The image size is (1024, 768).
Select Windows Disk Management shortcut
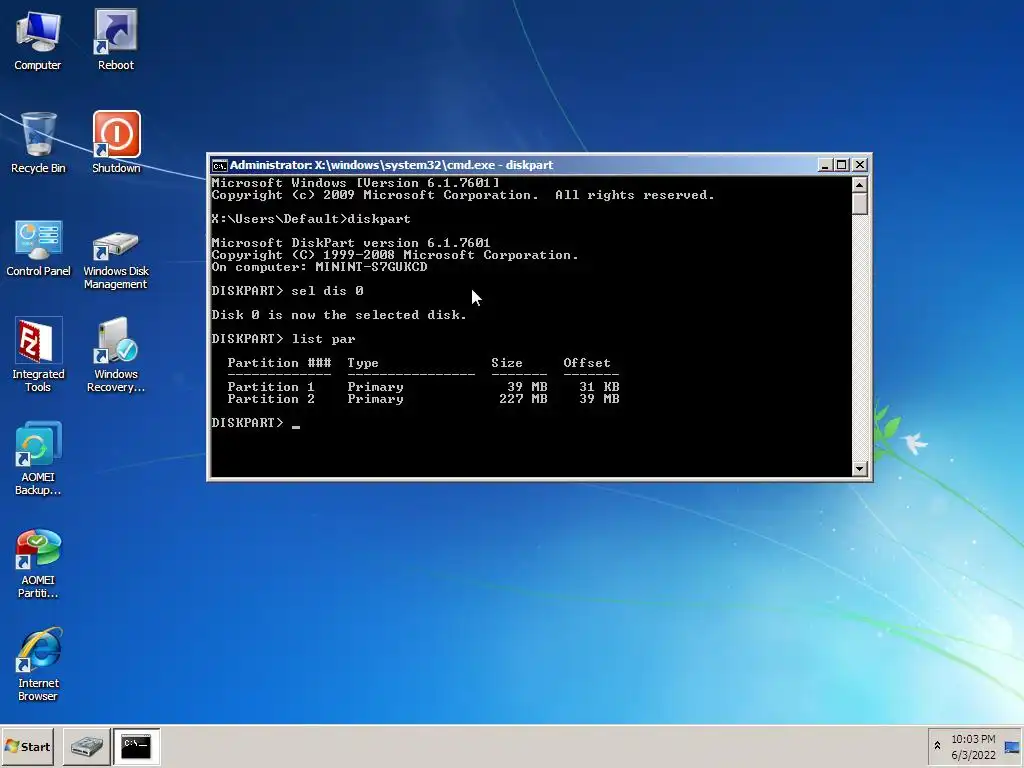116,259
